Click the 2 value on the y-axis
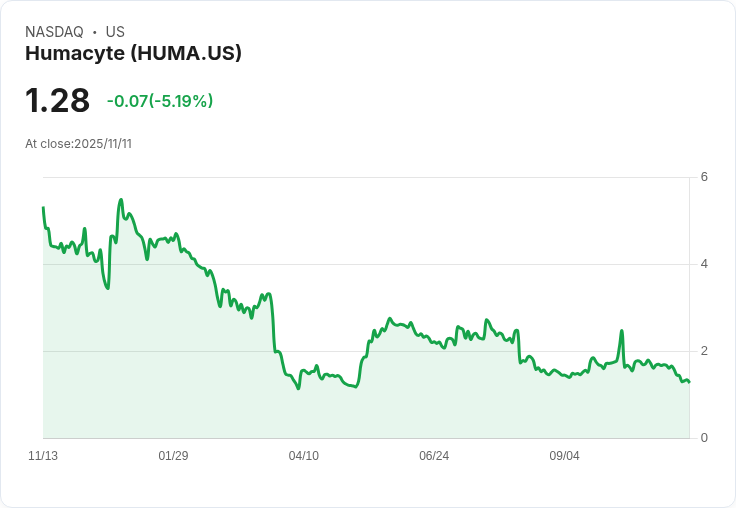The height and width of the screenshot is (508, 736). [x=704, y=351]
